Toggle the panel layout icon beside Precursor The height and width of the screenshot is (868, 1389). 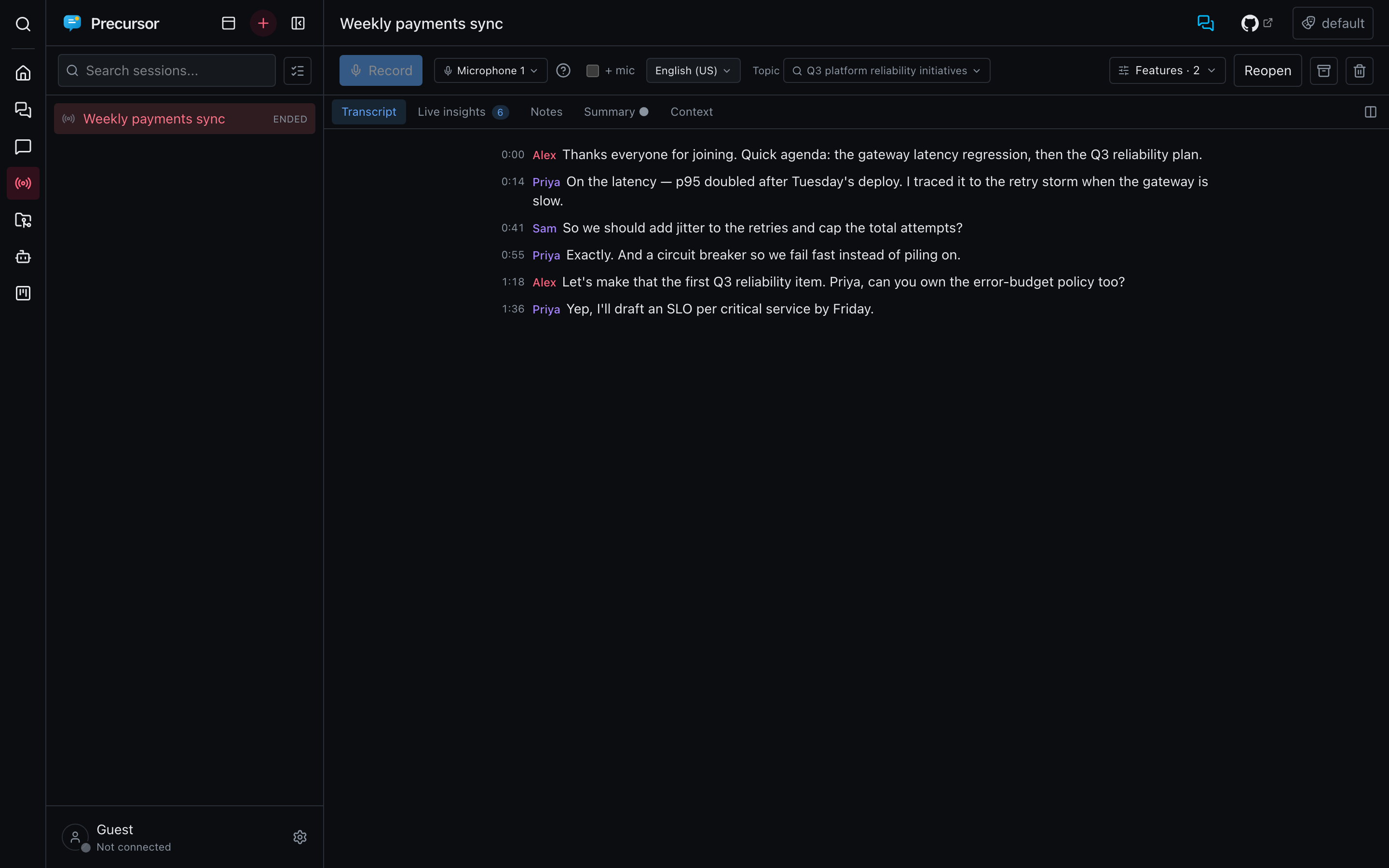coord(229,23)
